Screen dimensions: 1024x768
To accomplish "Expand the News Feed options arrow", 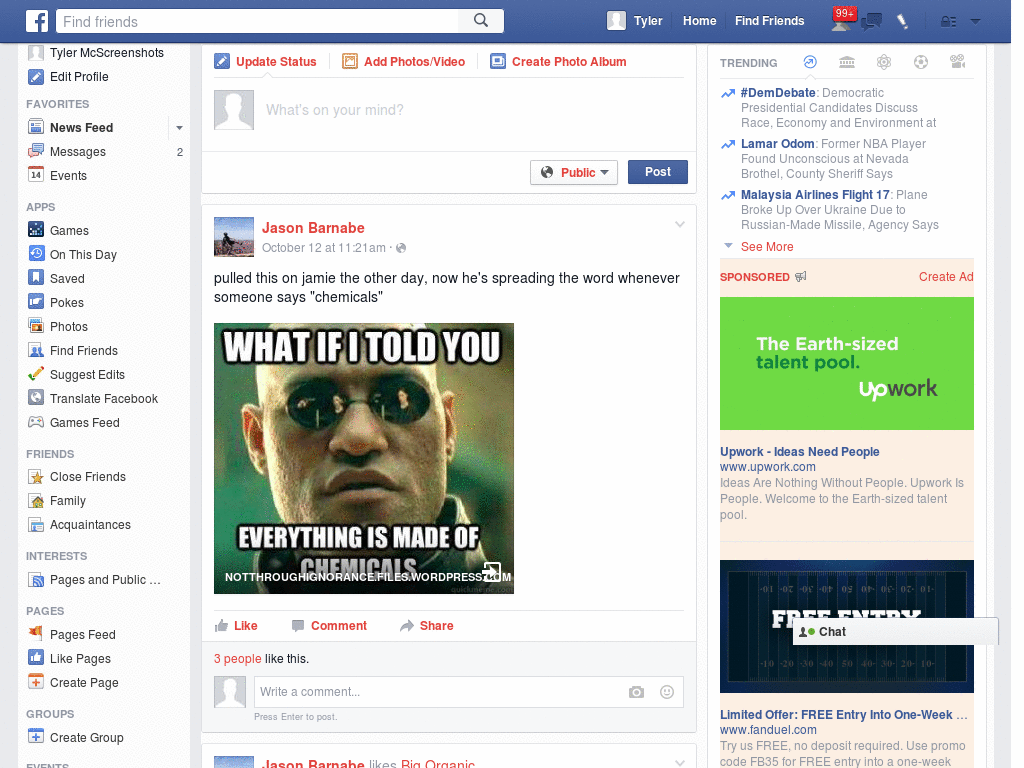I will click(179, 128).
